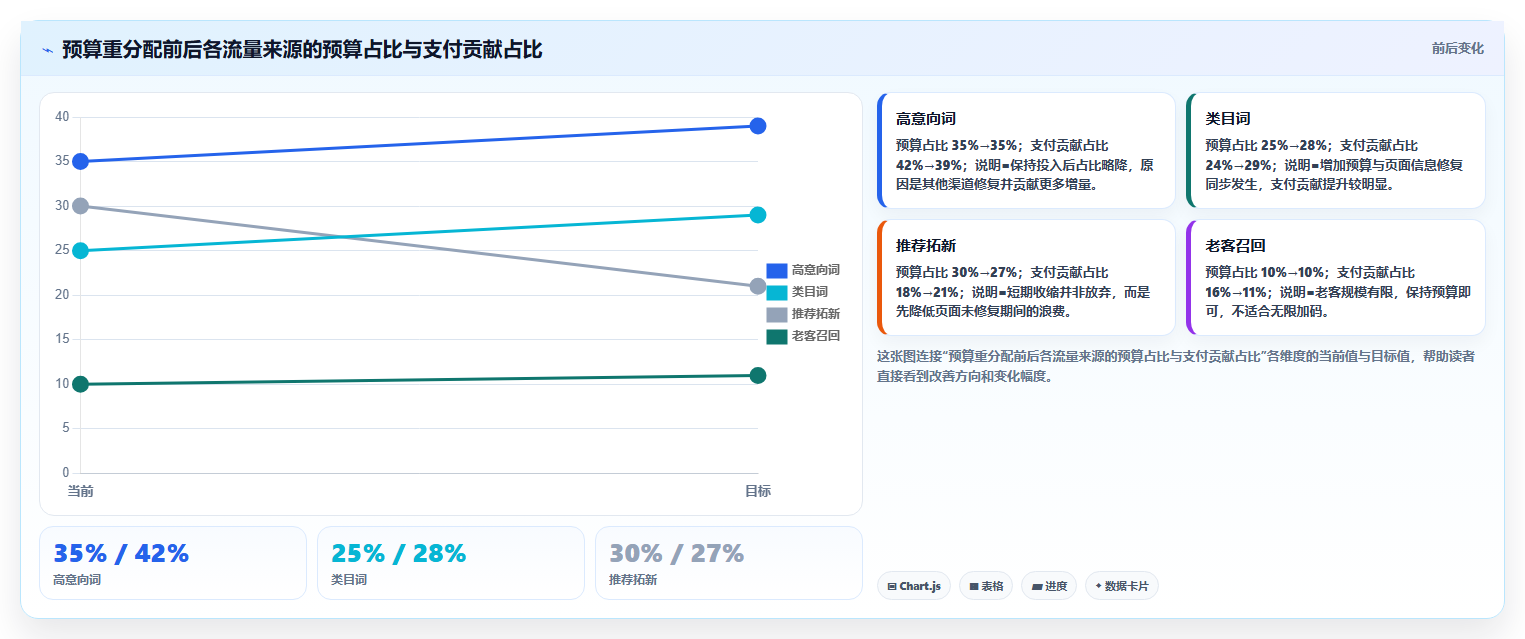
Task: Click the 数据卡片 tag chip
Action: point(1121,586)
